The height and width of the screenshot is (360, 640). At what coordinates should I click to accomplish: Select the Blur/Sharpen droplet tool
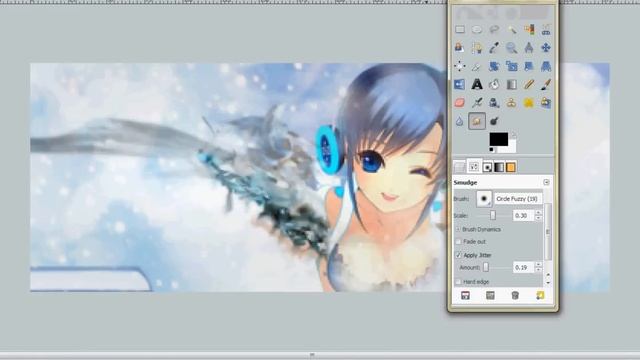460,121
